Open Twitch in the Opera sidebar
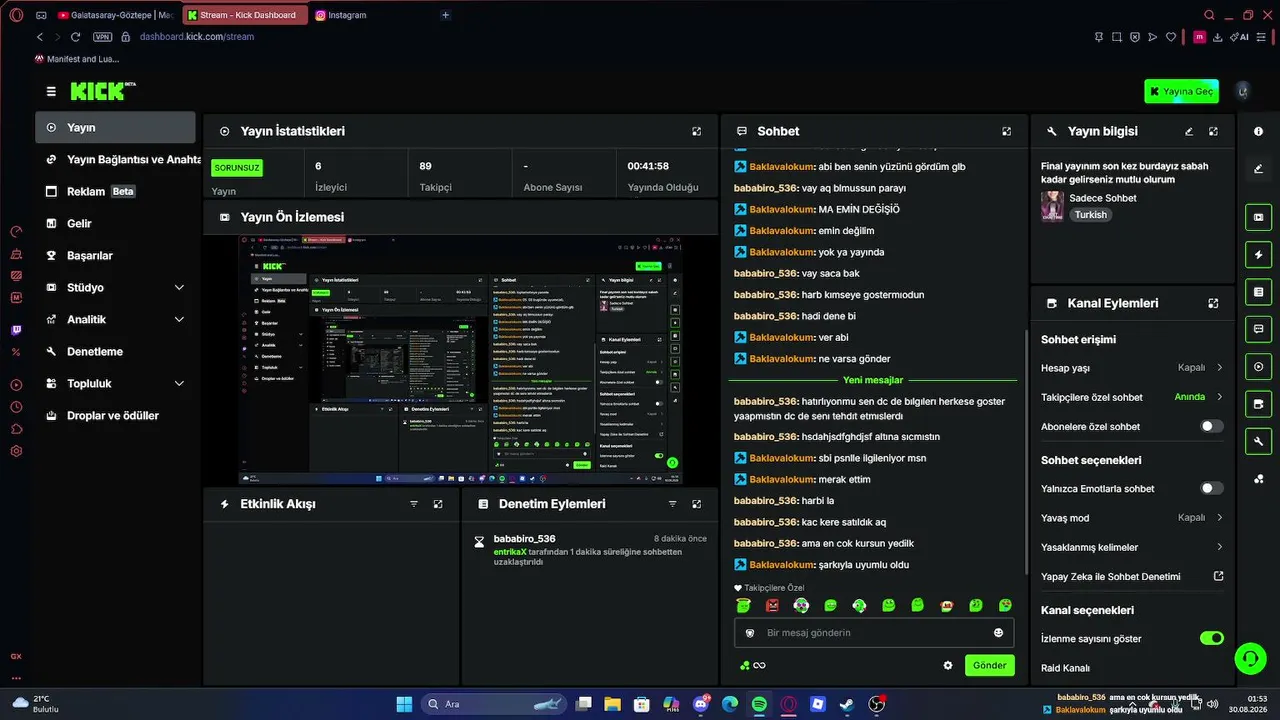 click(16, 330)
